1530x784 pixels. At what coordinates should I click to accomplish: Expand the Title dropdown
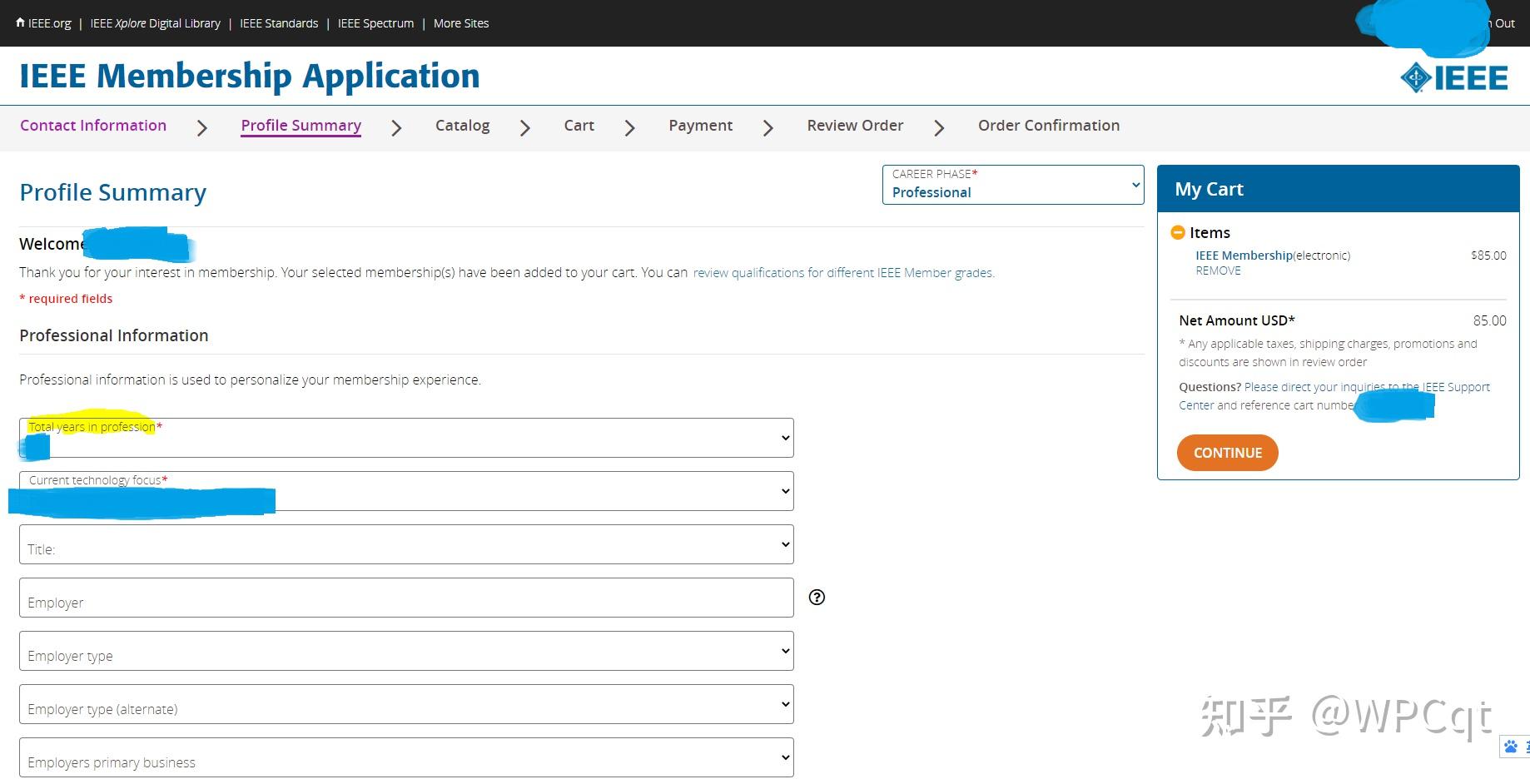pos(406,544)
